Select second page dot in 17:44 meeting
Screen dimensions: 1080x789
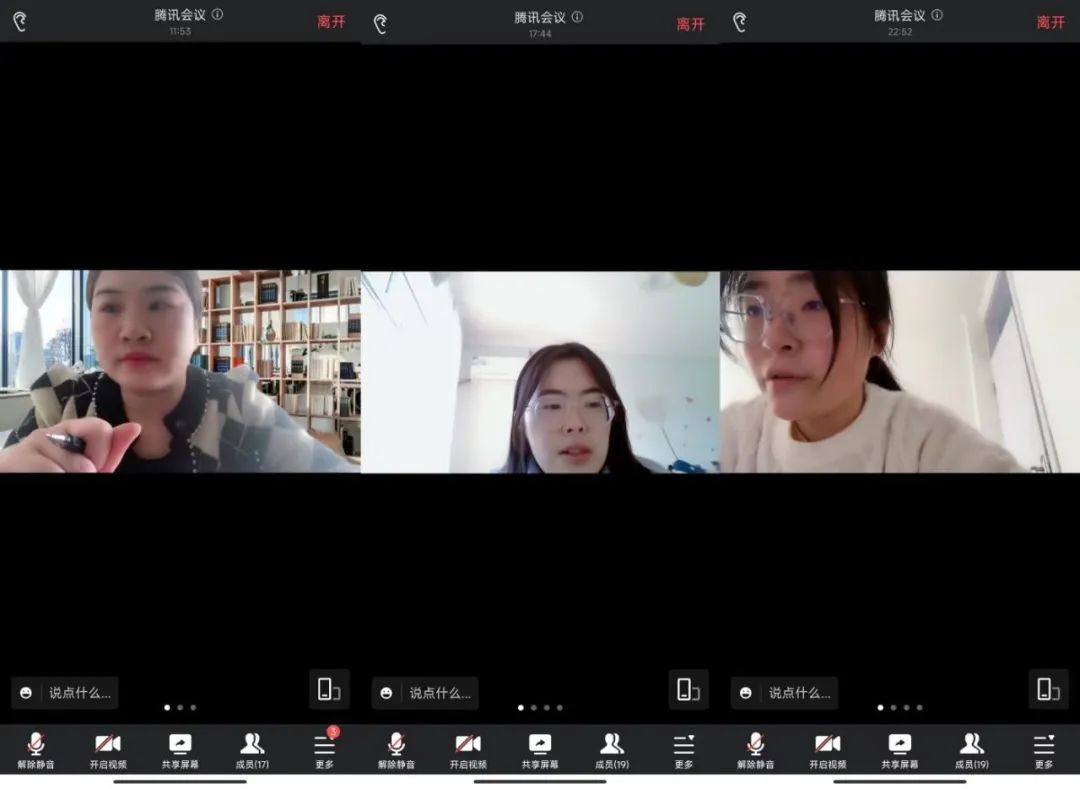coord(533,707)
